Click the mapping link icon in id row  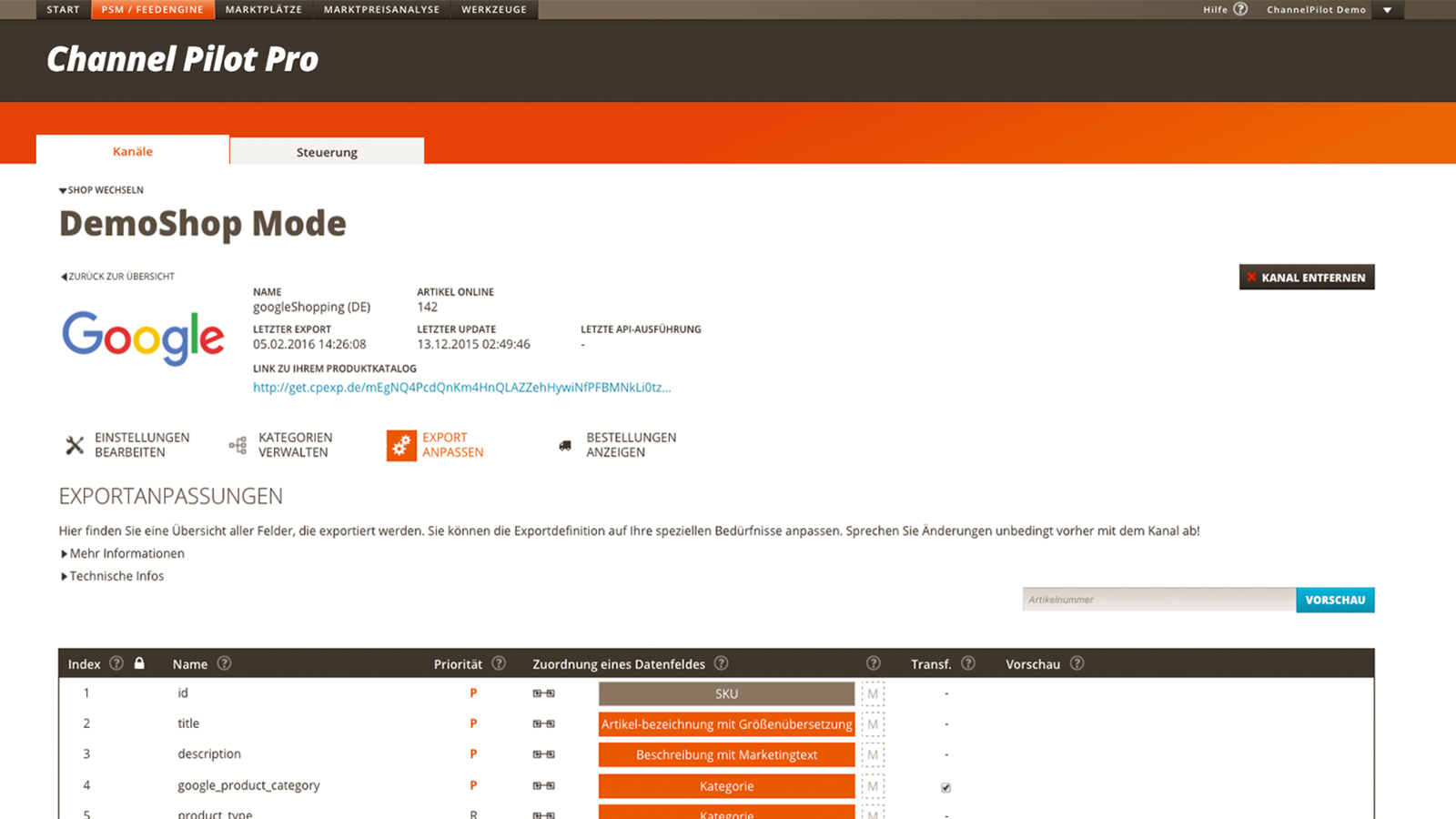[x=543, y=693]
